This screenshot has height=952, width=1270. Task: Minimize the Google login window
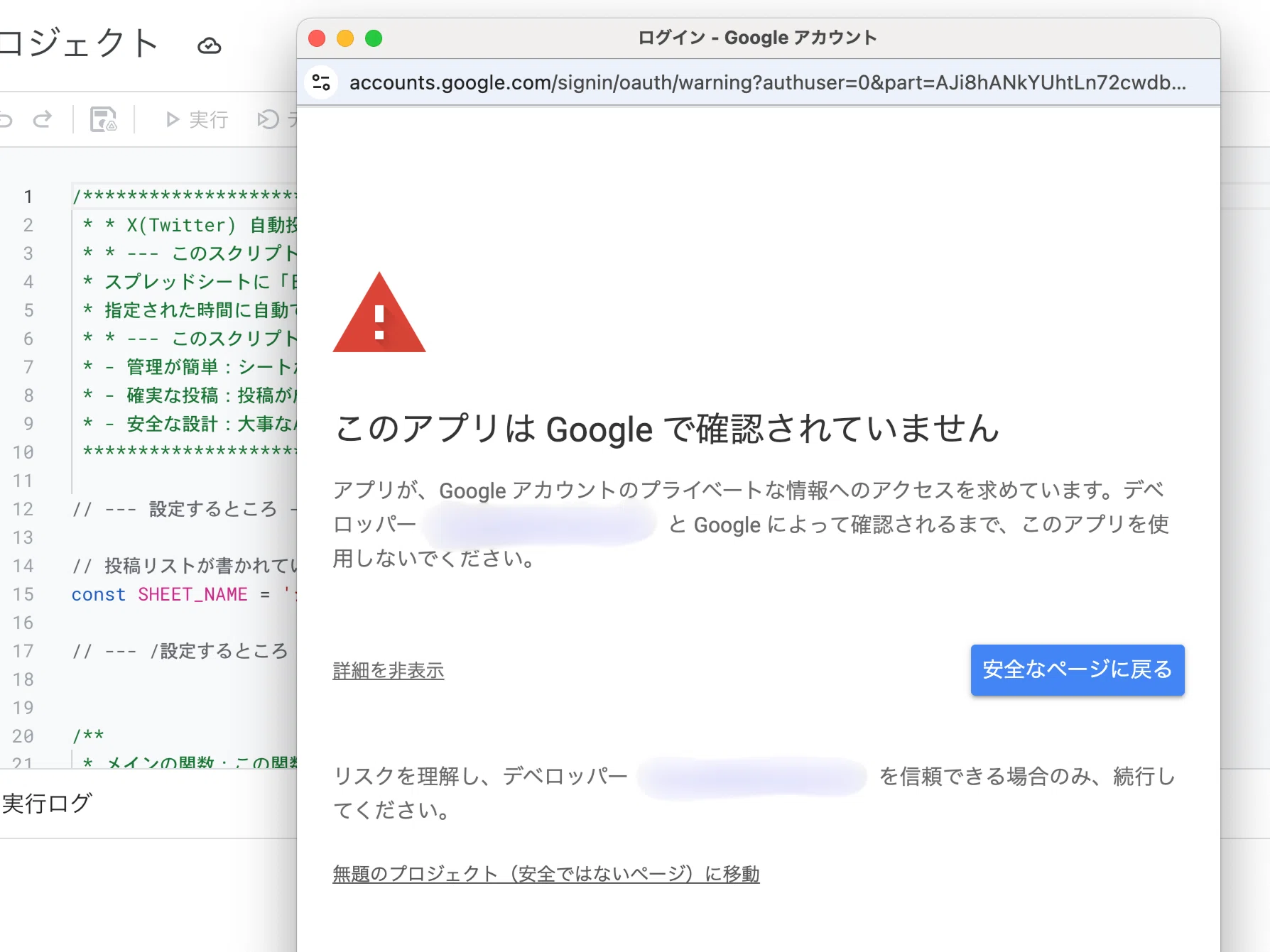coord(345,38)
